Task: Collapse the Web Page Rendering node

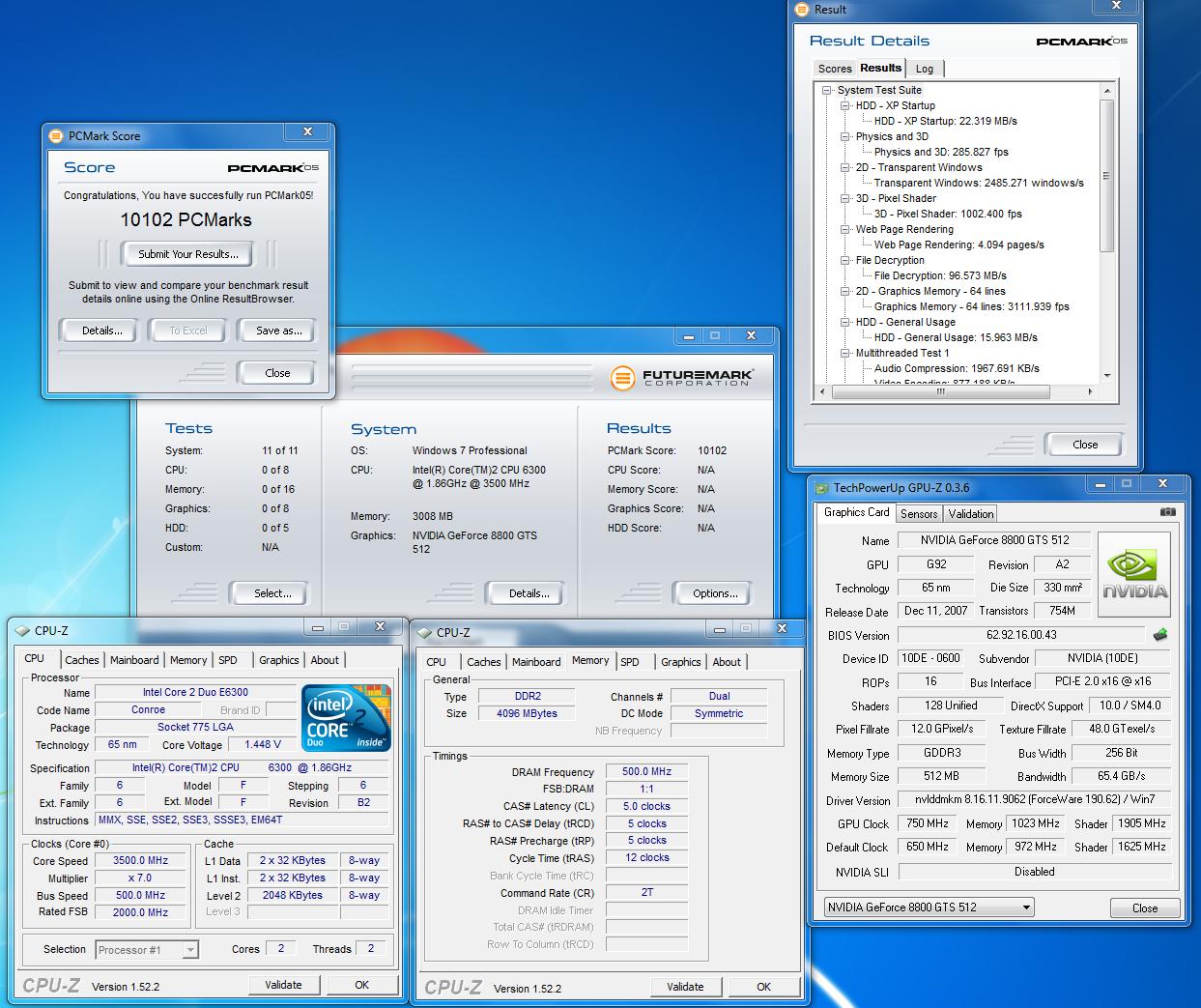Action: [844, 229]
